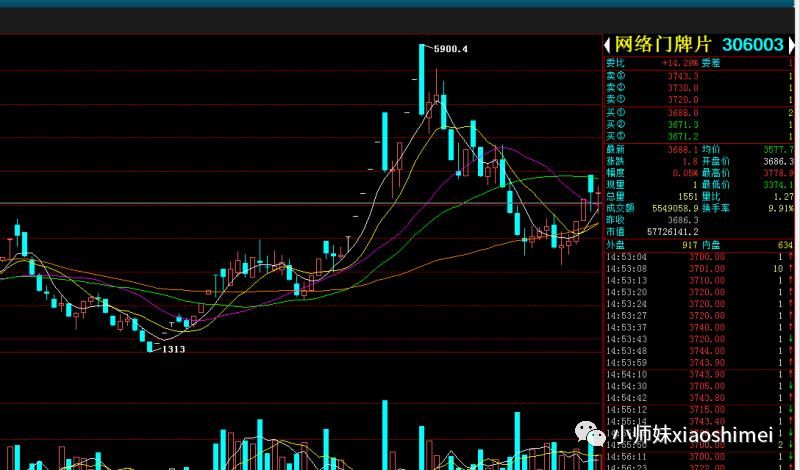Select sell level 2 price 3730.0
The width and height of the screenshot is (800, 470).
683,88
